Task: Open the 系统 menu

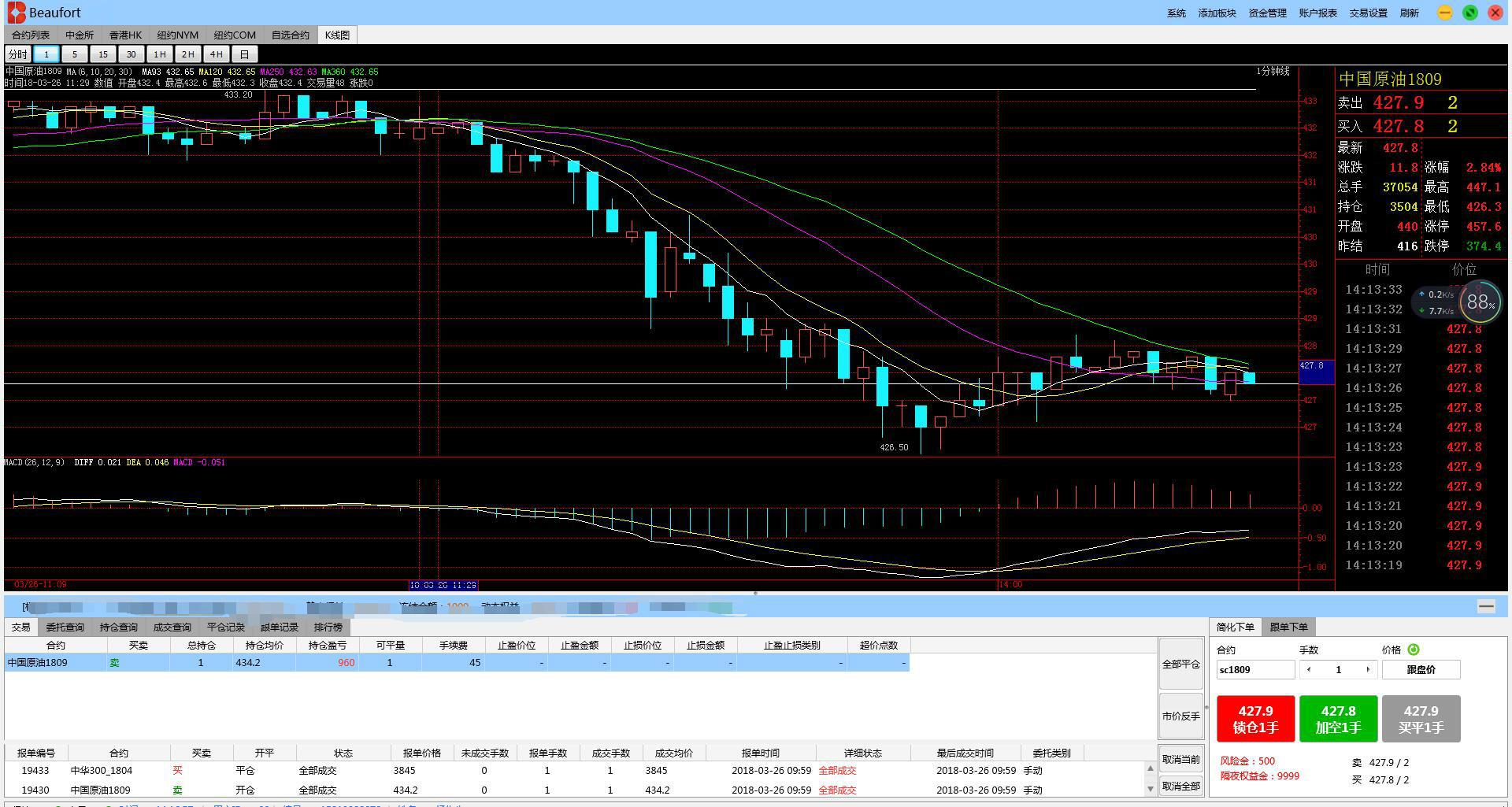Action: coord(1177,13)
